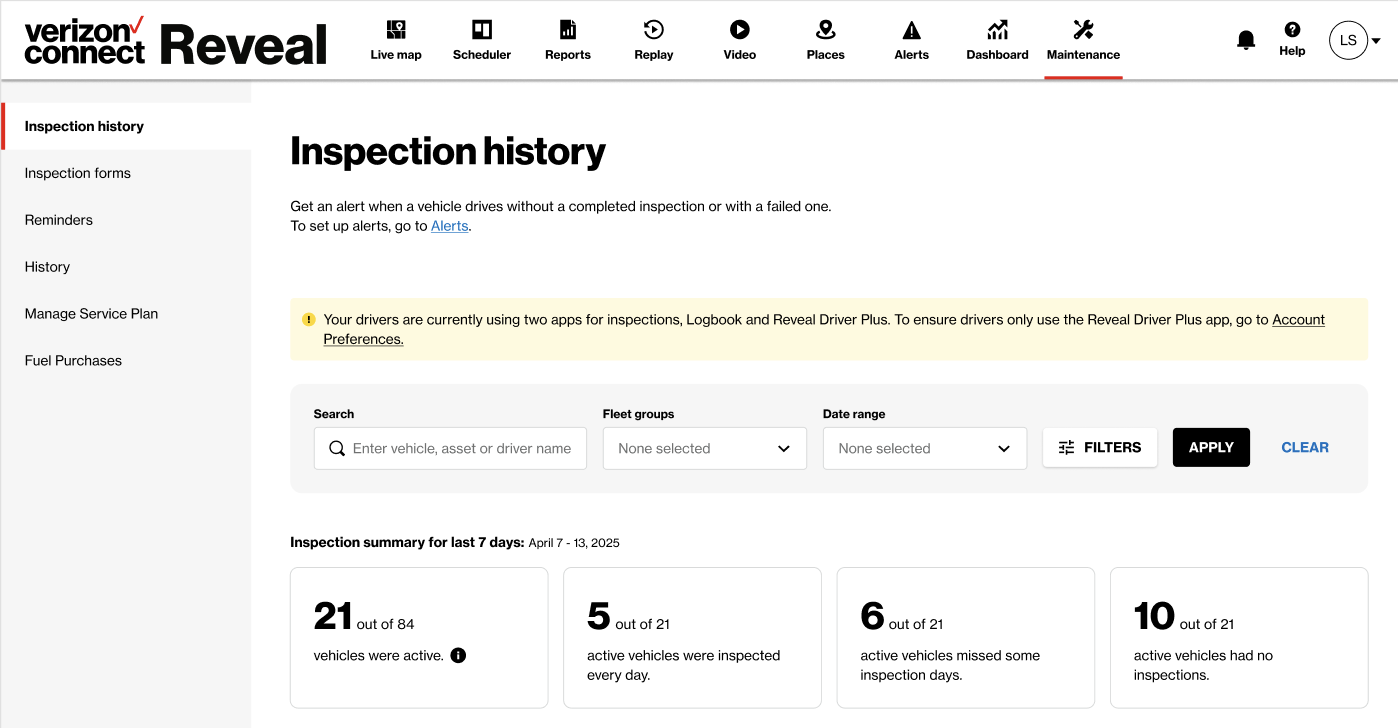The width and height of the screenshot is (1398, 728).
Task: Select Inspection forms in the sidebar
Action: [x=78, y=173]
